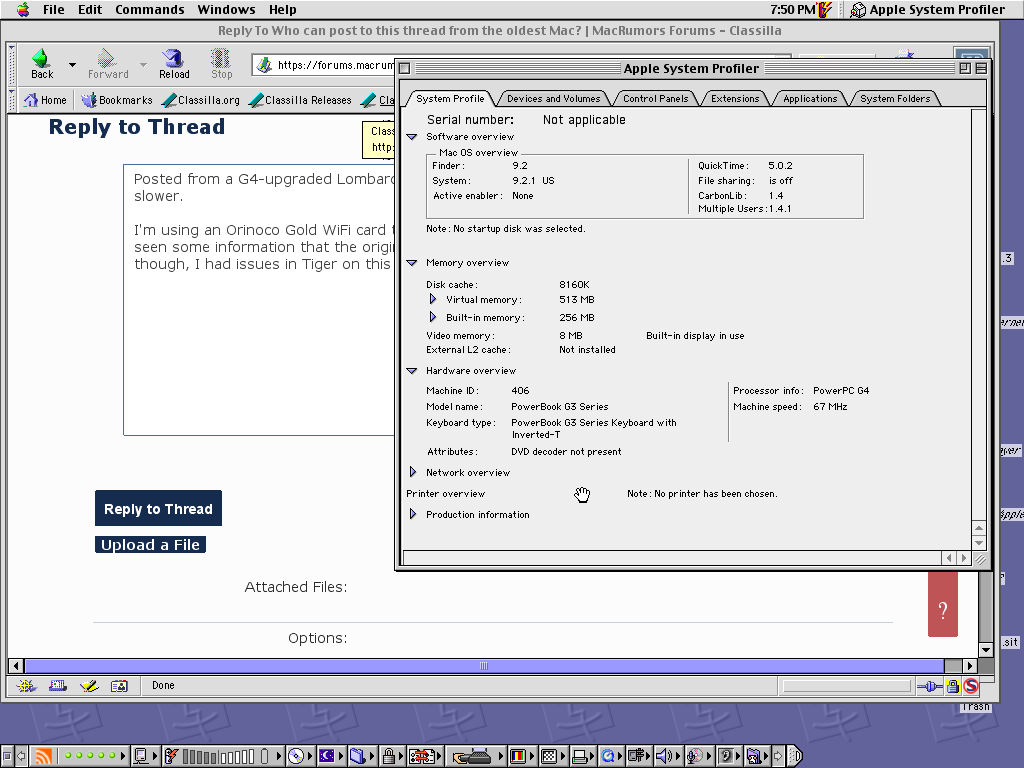The width and height of the screenshot is (1024, 768).
Task: Click the Stop loading icon
Action: (221, 59)
